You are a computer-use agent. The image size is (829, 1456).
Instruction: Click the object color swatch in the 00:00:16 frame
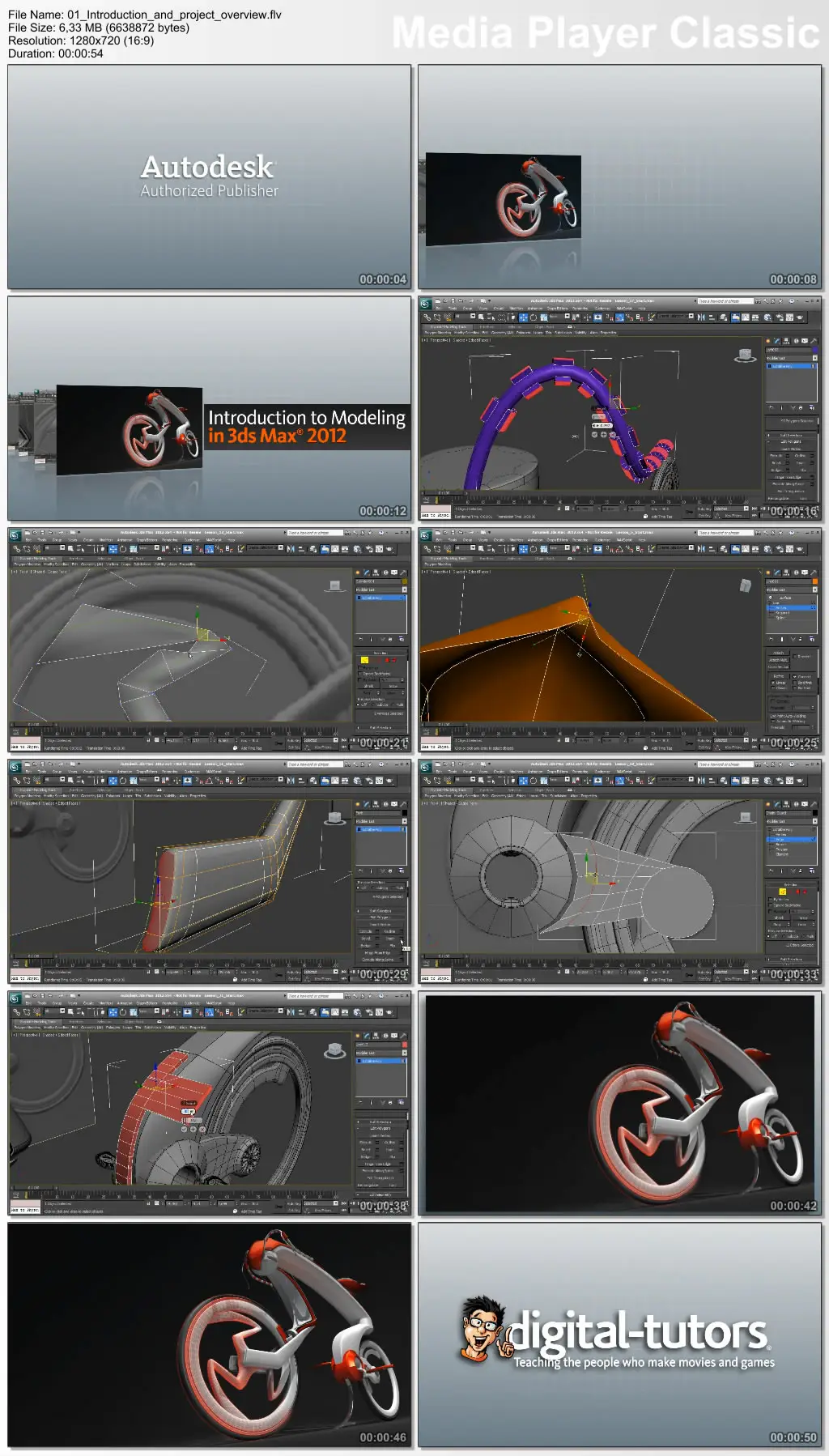click(815, 350)
